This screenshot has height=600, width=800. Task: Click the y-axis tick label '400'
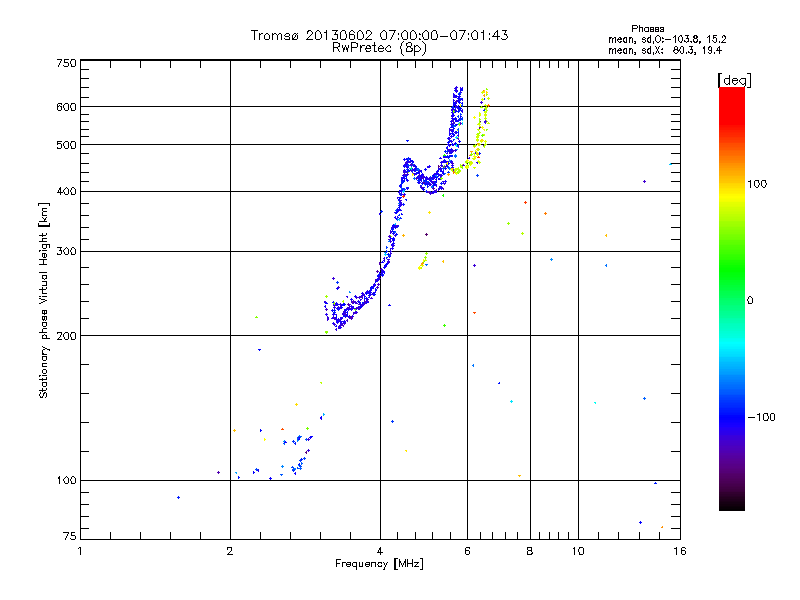(66, 191)
